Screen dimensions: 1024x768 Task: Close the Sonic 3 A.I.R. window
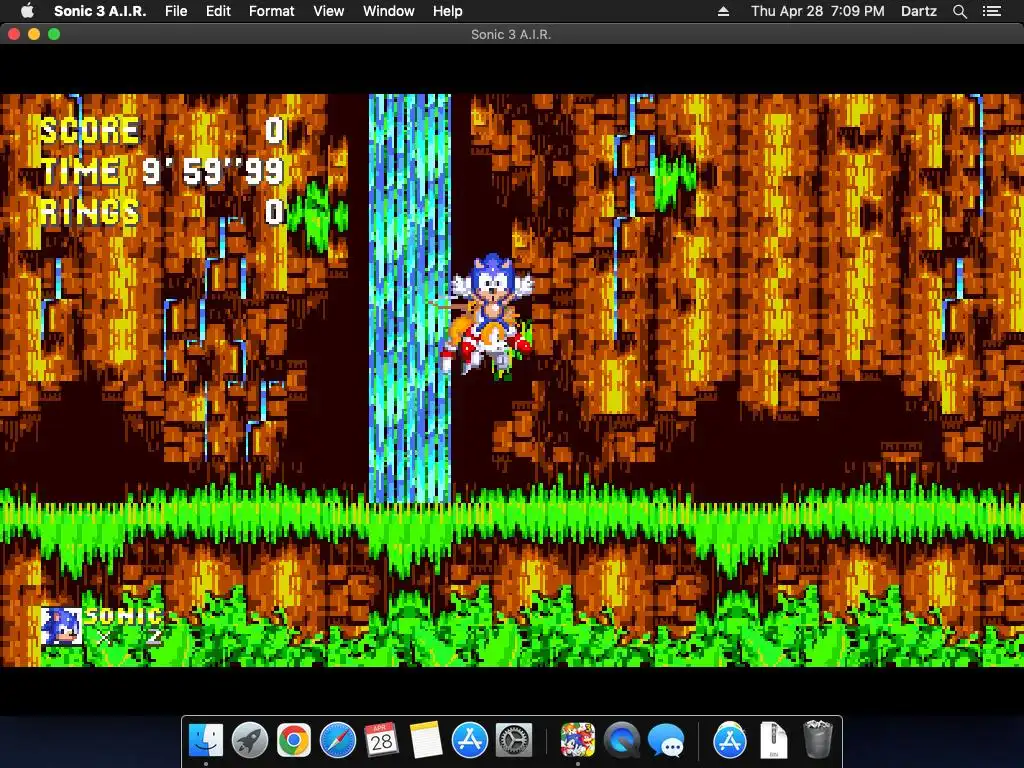click(x=14, y=34)
